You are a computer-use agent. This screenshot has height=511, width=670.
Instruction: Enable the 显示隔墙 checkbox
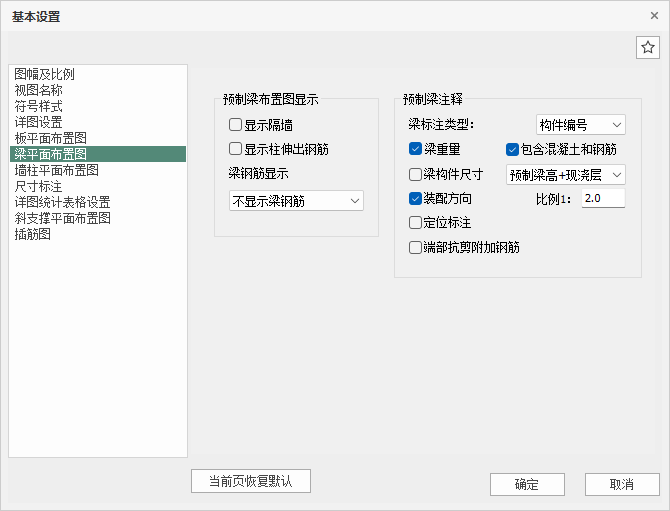tap(236, 125)
